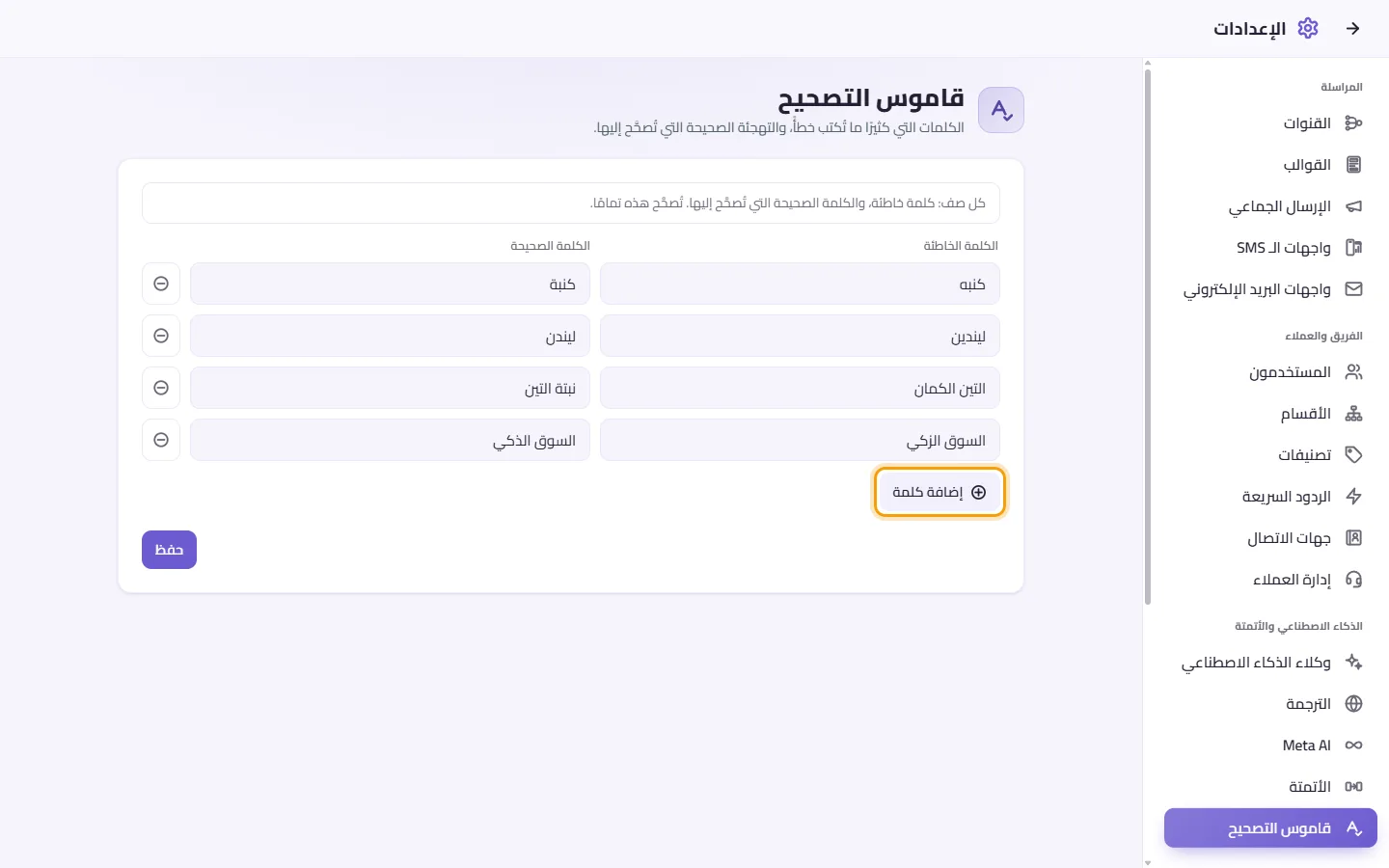
Task: Open القنوات channels icon in sidebar
Action: 1353,123
